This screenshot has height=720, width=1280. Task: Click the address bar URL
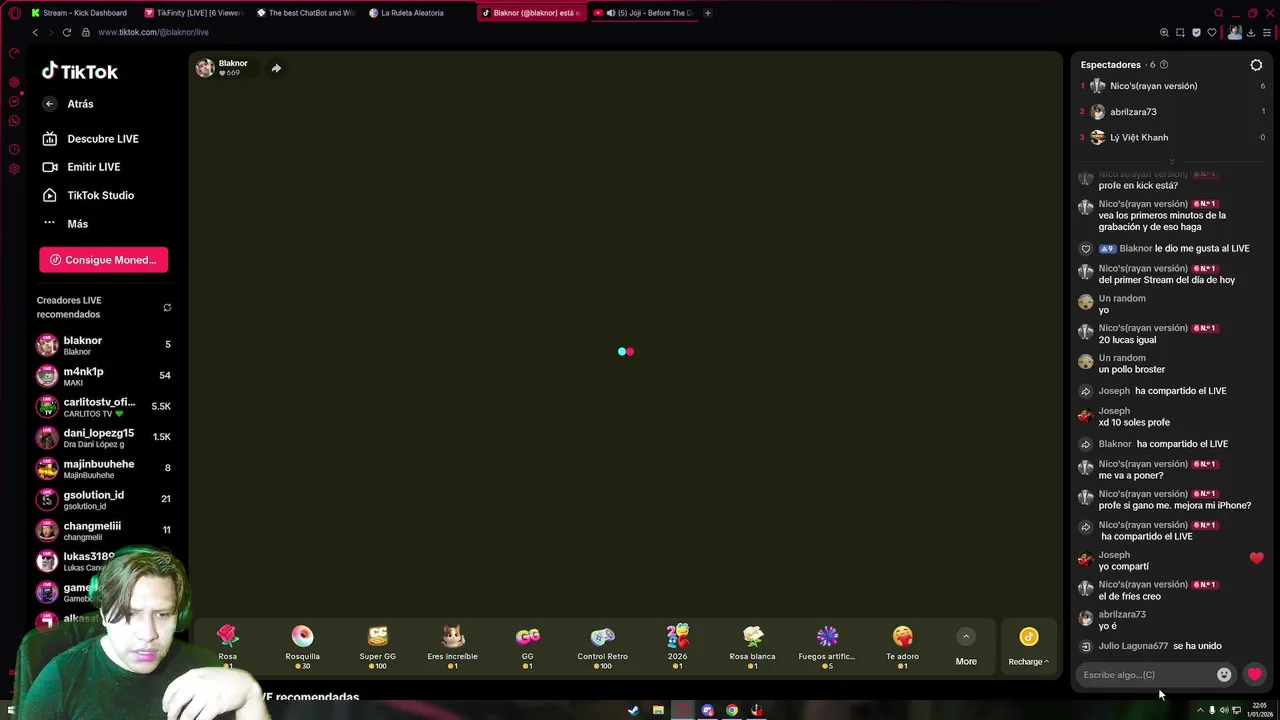tap(153, 32)
